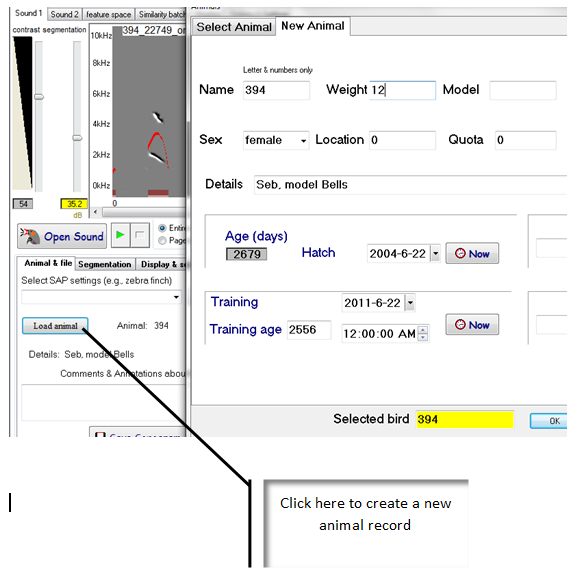The height and width of the screenshot is (584, 567).
Task: Click the Load animal button
Action: pyautogui.click(x=55, y=326)
